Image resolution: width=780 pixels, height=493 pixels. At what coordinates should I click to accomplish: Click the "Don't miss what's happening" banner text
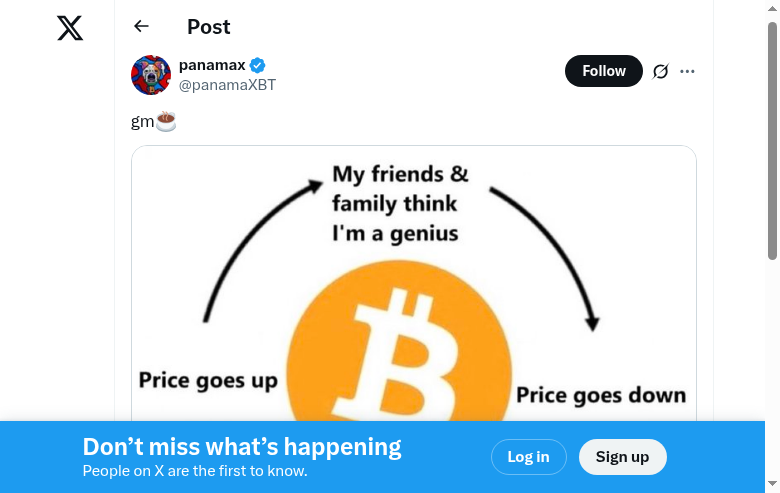click(242, 447)
